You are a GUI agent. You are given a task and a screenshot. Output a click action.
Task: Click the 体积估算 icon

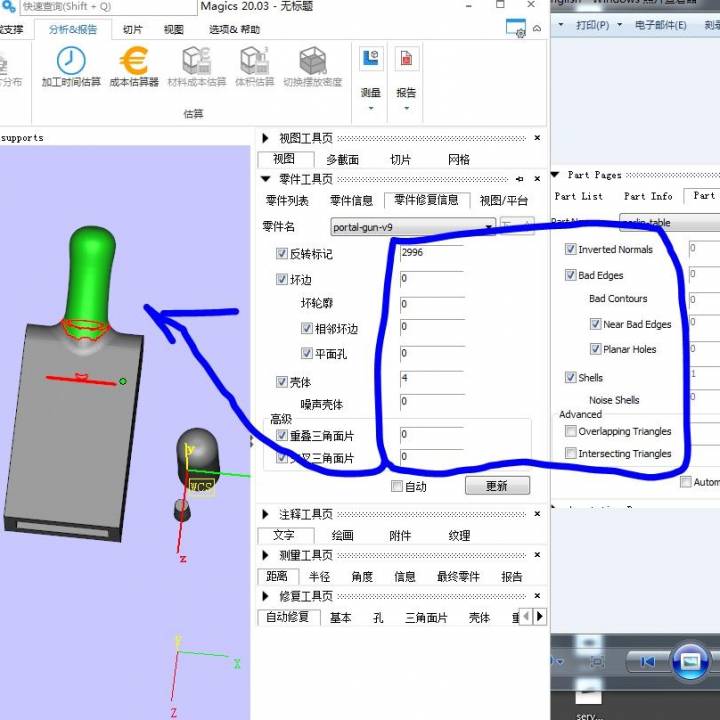pyautogui.click(x=254, y=62)
